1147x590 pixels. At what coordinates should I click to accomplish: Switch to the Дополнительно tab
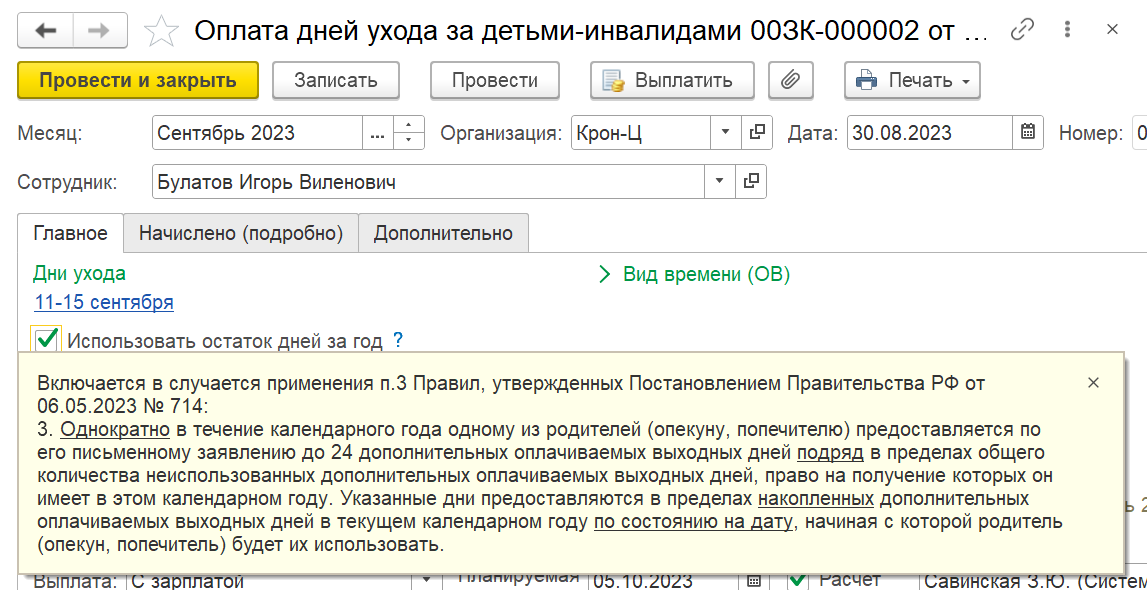(443, 233)
